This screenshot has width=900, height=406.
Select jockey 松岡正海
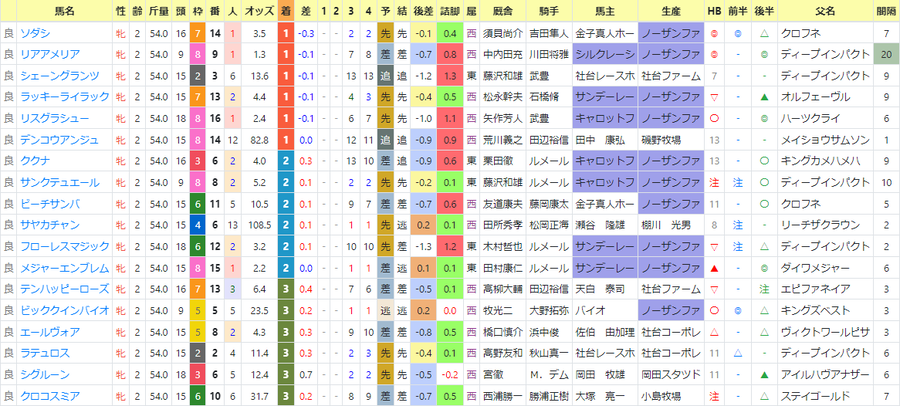coord(549,225)
